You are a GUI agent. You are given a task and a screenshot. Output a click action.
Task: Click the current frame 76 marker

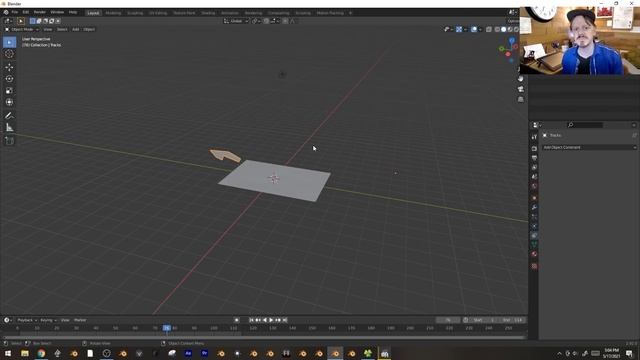click(x=167, y=328)
